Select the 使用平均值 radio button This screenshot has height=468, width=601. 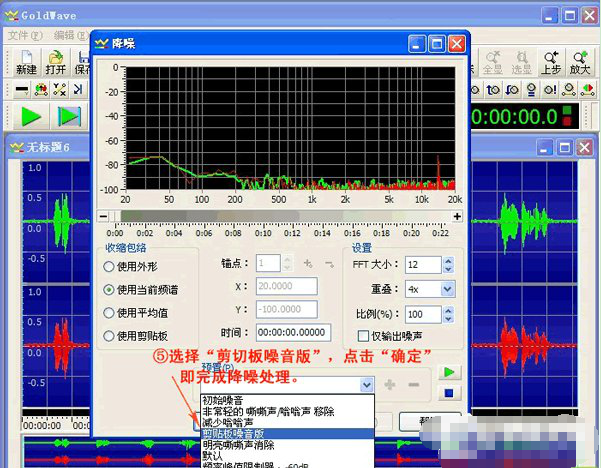109,313
